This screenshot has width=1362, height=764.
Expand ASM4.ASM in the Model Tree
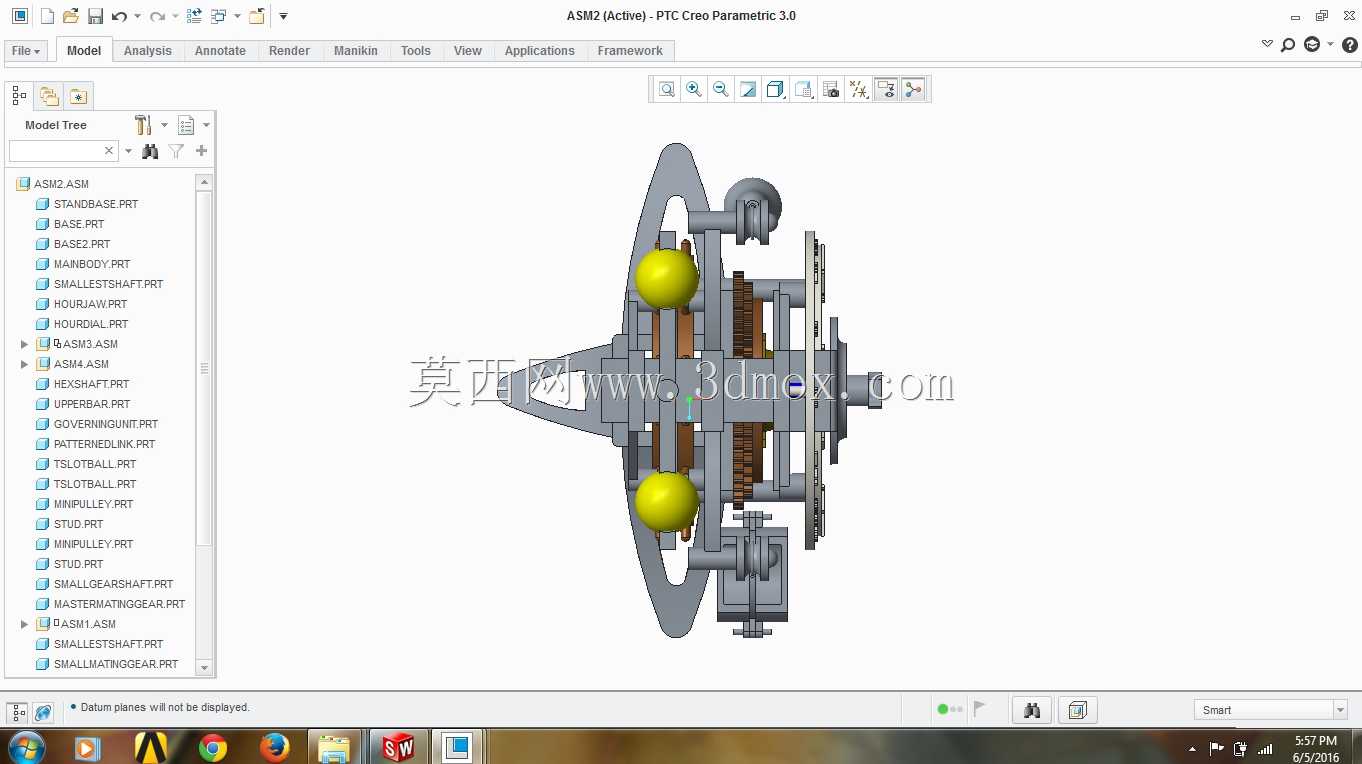[24, 364]
